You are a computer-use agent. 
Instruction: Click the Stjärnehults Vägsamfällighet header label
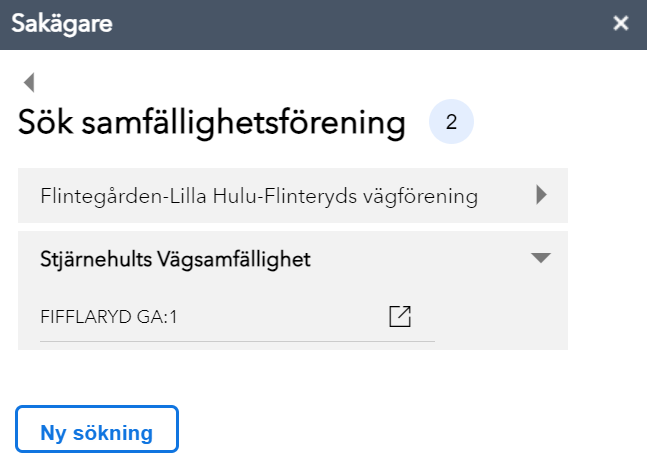coord(175,259)
